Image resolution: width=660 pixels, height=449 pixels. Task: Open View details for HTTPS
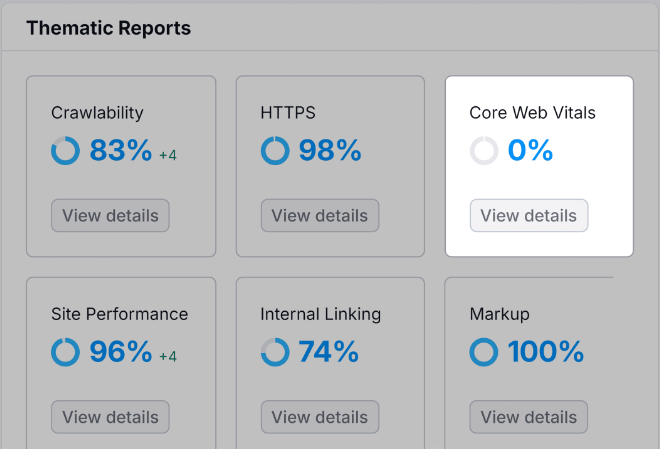pos(320,215)
